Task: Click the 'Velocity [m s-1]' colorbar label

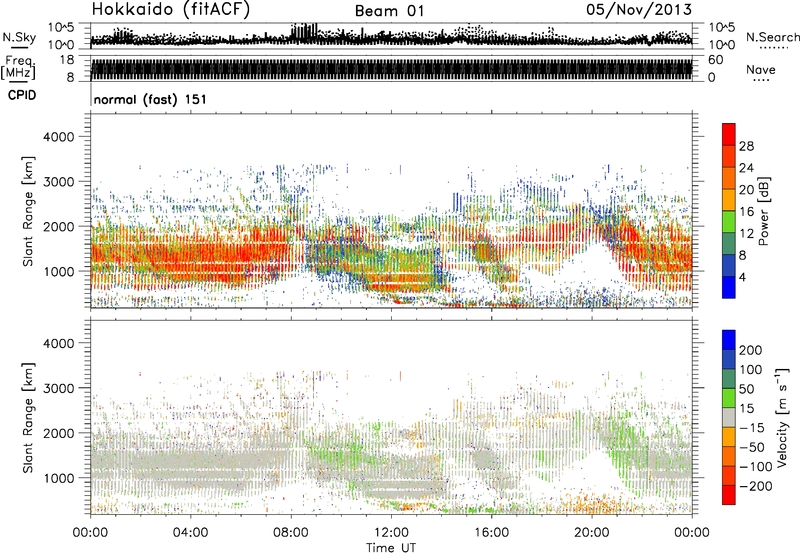Action: click(781, 417)
